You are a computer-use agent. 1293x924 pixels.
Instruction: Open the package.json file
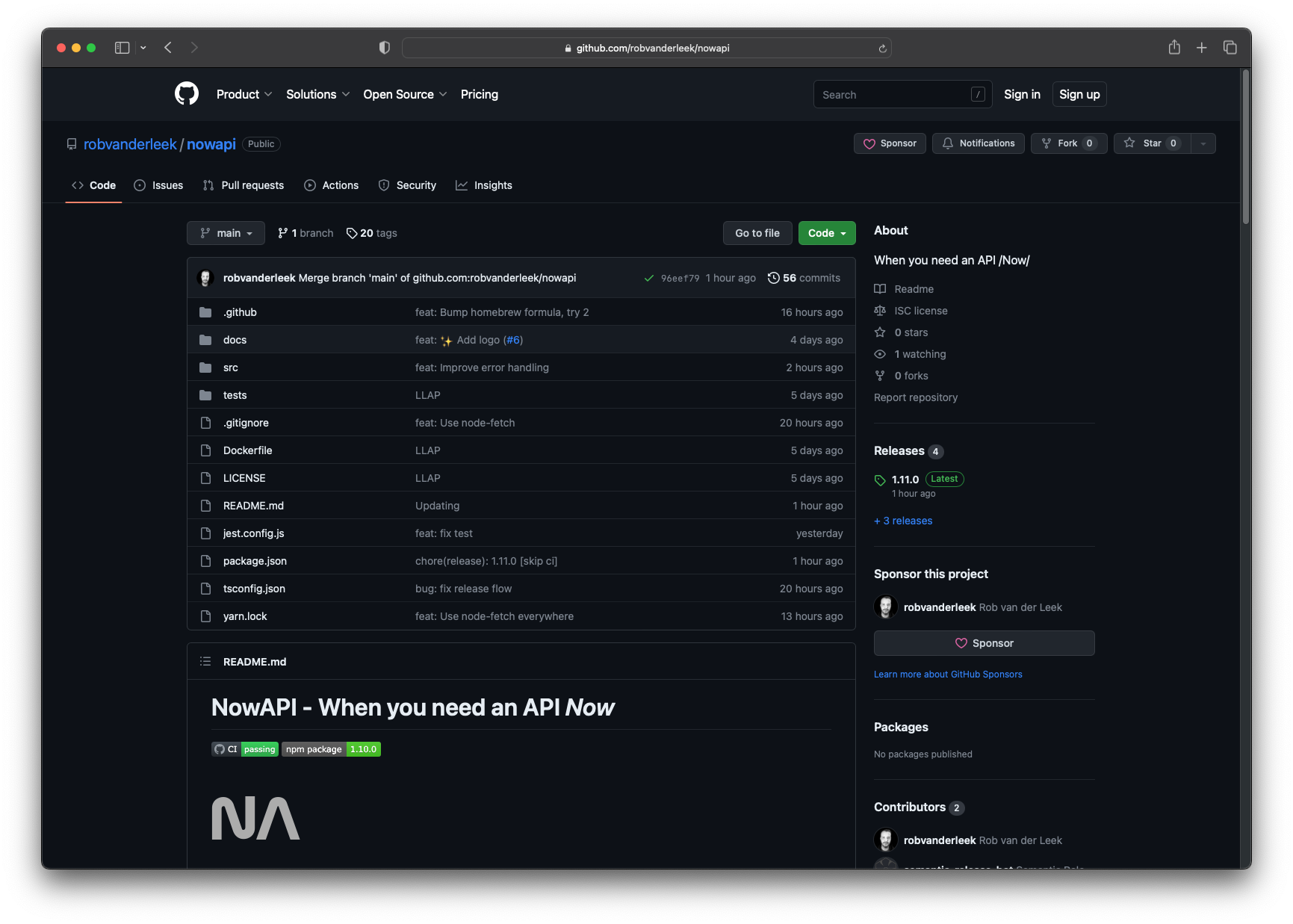coord(255,561)
